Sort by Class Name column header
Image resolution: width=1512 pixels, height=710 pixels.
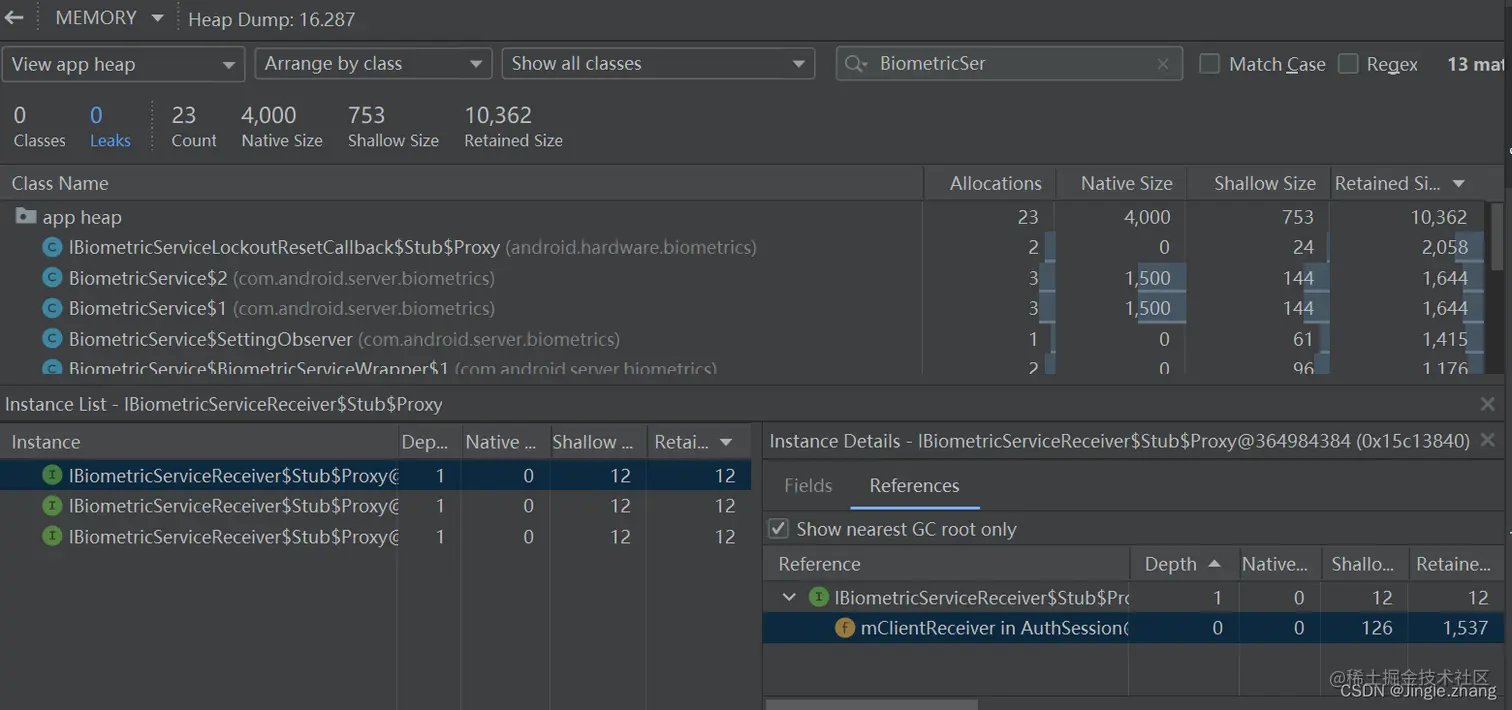461,183
